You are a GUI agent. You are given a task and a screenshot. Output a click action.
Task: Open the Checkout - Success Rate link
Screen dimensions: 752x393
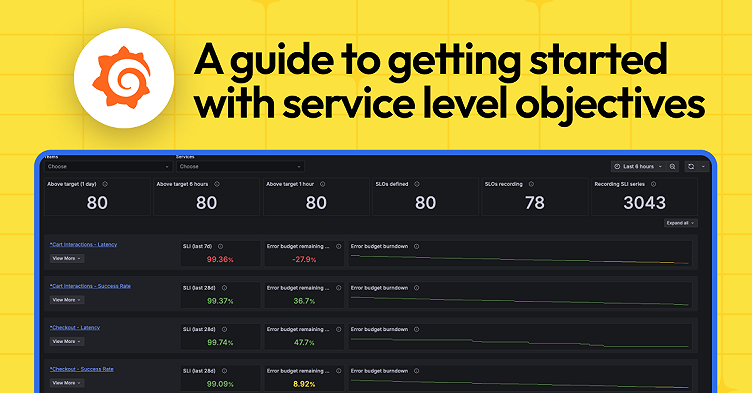tap(82, 369)
